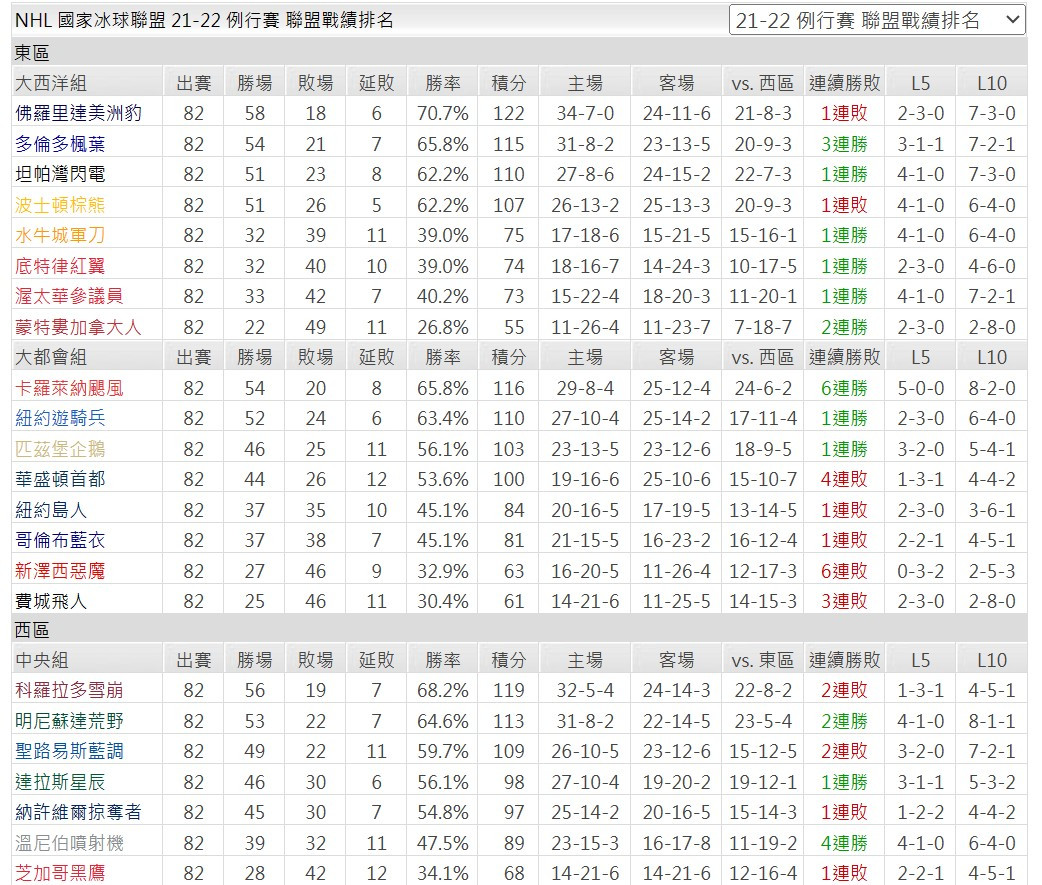Open the 多倫多楓葉 team link
This screenshot has height=885, width=1042.
[60, 144]
